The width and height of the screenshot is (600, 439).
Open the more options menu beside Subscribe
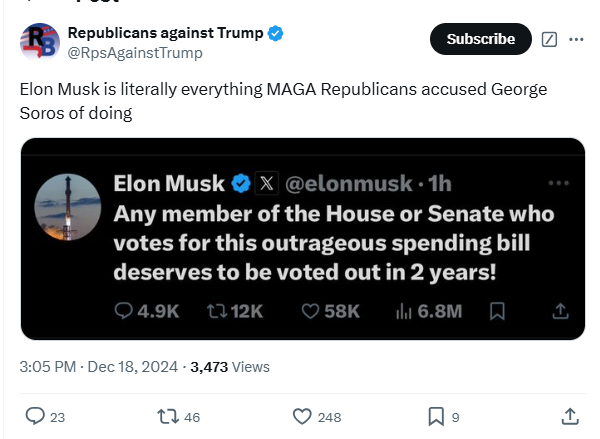[576, 40]
